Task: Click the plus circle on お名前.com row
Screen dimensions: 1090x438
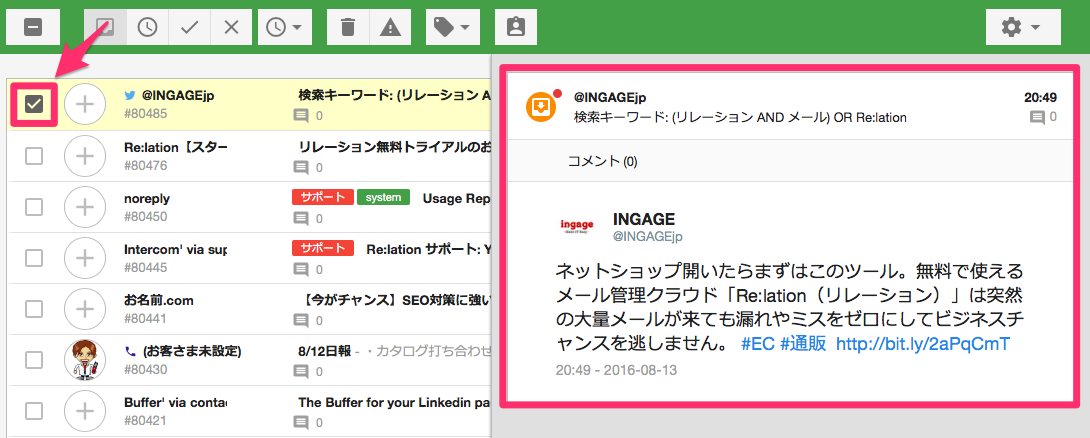Action: [x=85, y=309]
